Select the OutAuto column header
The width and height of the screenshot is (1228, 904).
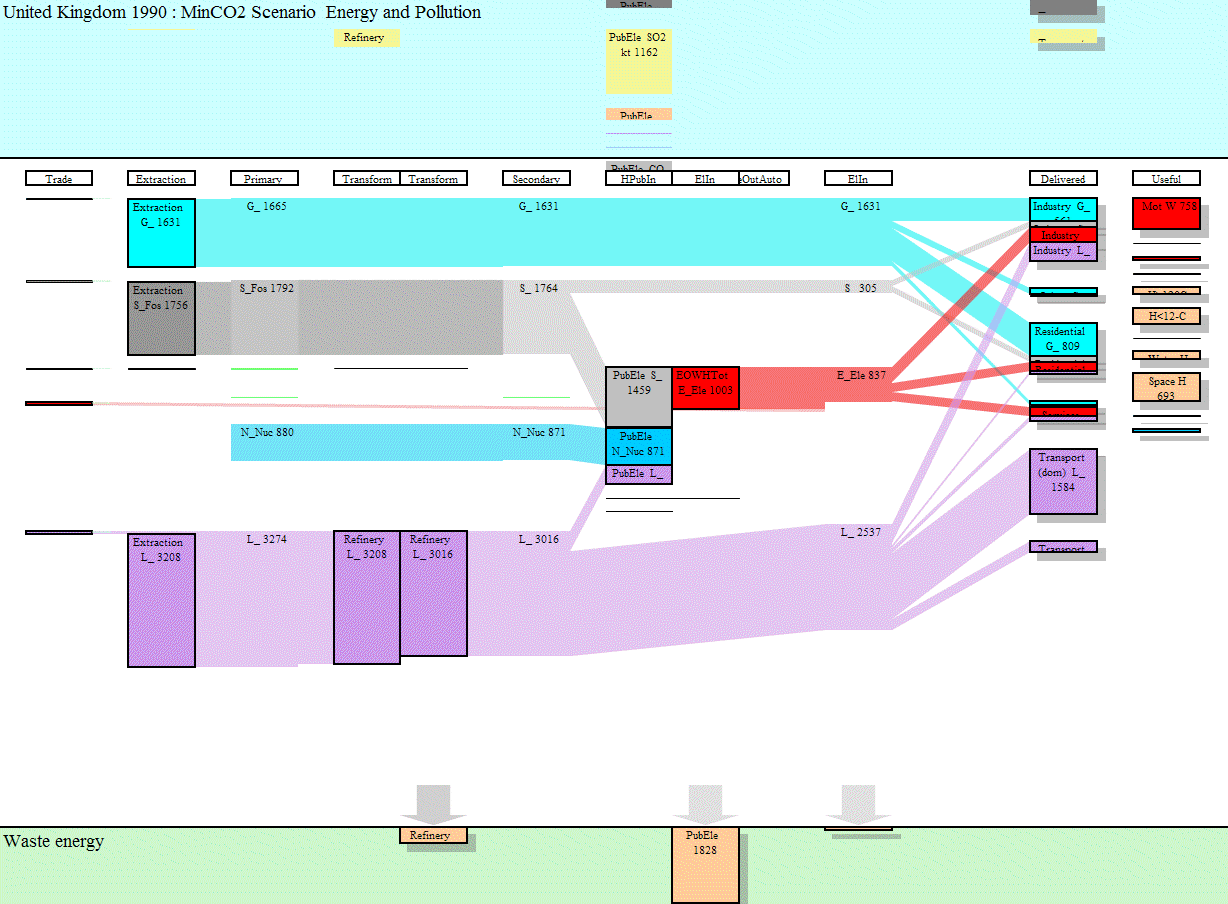coord(764,179)
